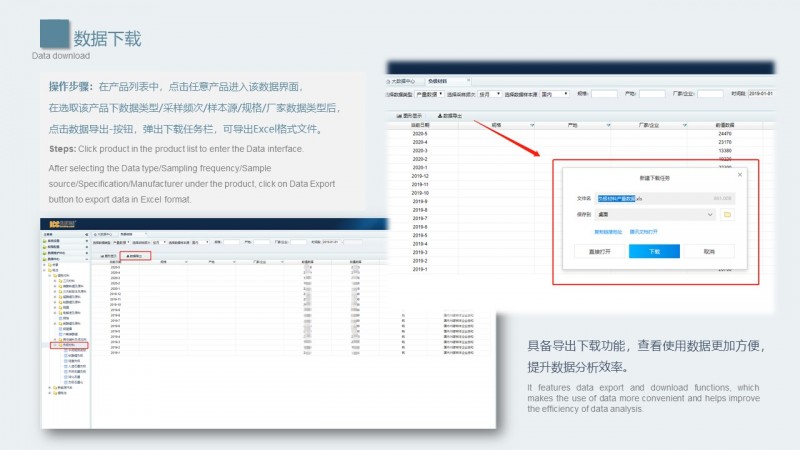Click the 规格 text input field in filter bar
Viewport: 800px width, 450px height.
coord(603,94)
